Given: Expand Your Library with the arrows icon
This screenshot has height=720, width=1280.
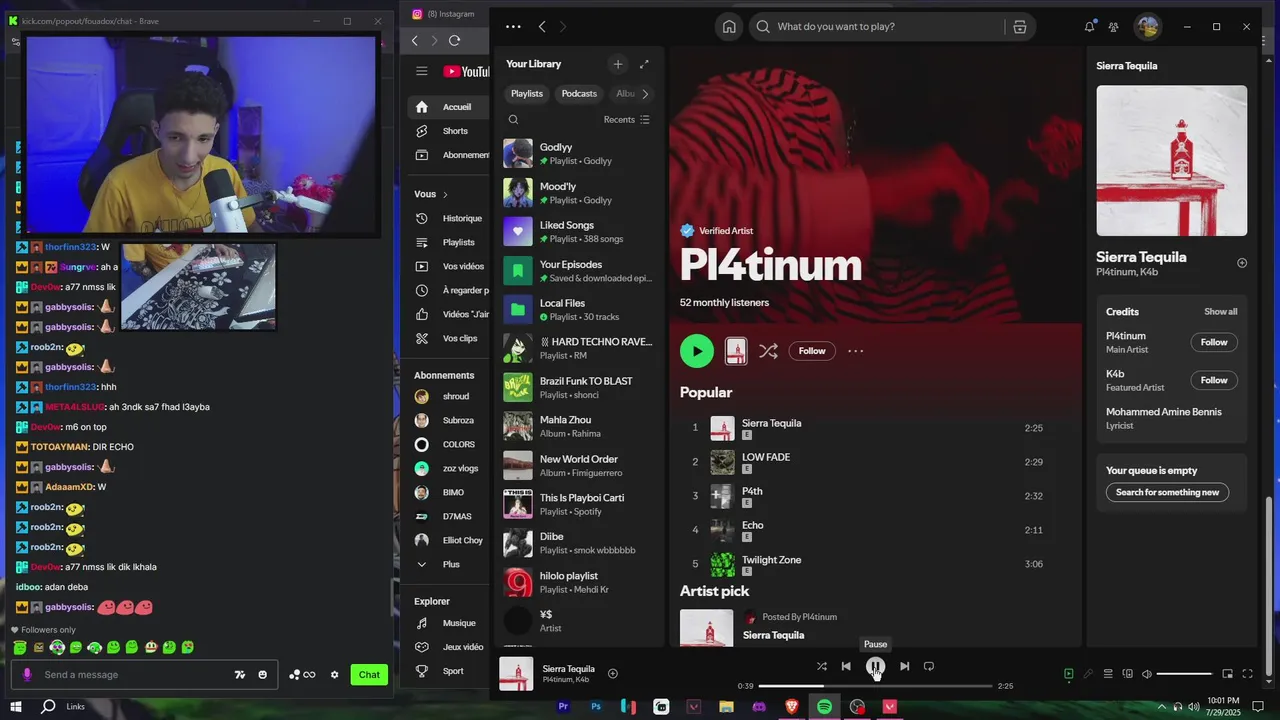Looking at the screenshot, I should [644, 64].
